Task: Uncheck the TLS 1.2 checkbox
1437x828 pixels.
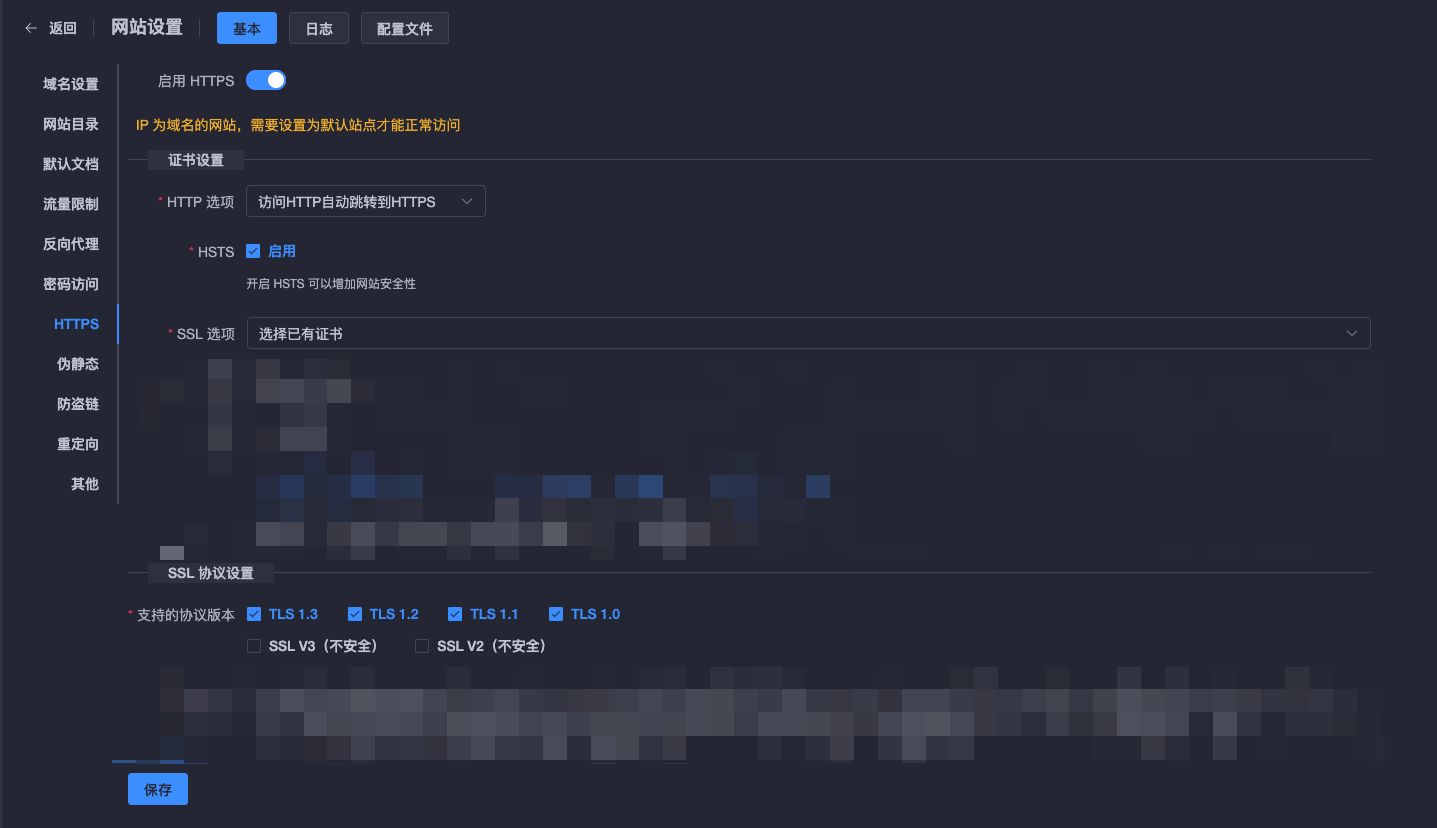Action: coord(355,614)
